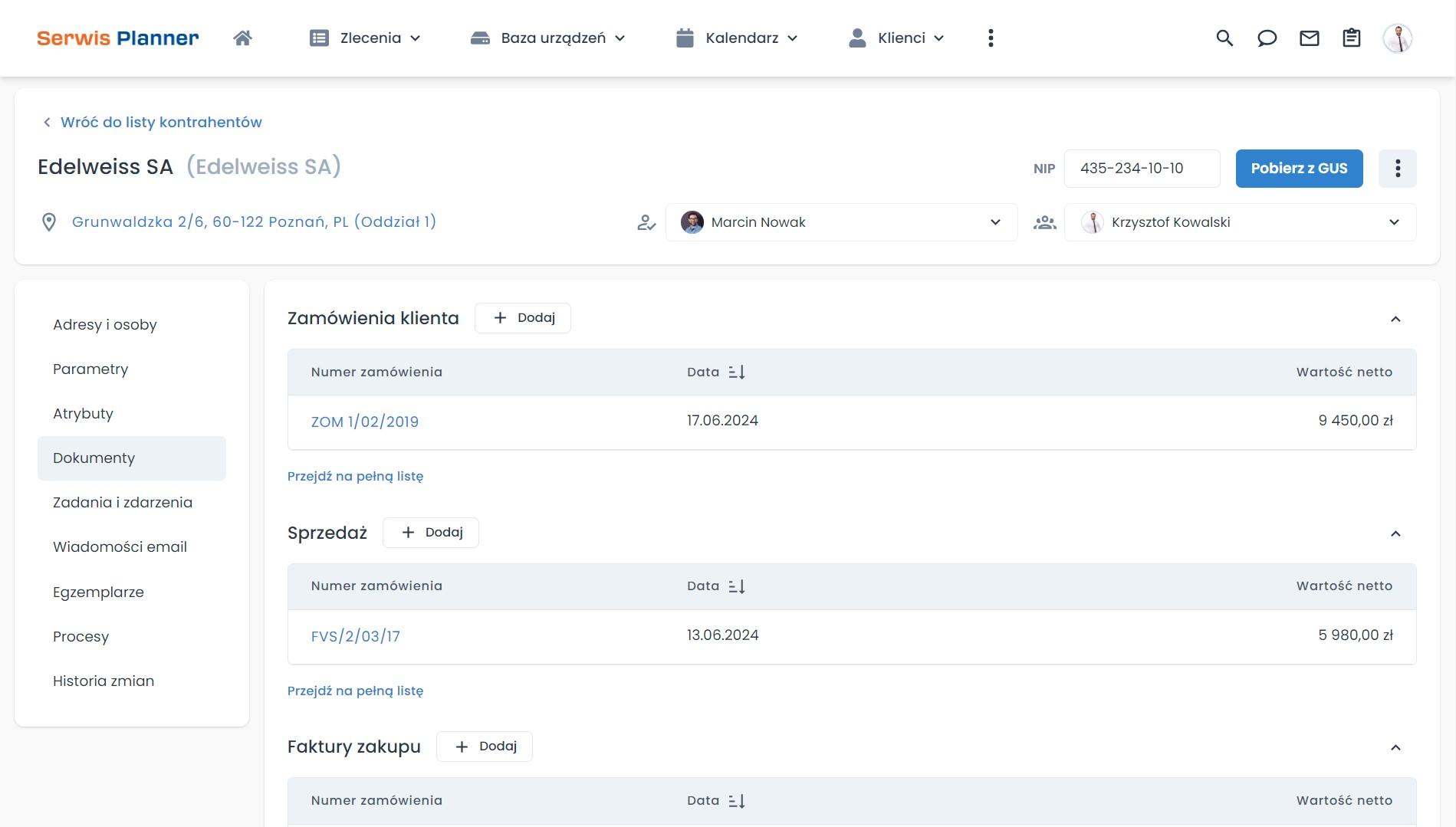Open order ZOM 1/02/2019

coord(365,422)
